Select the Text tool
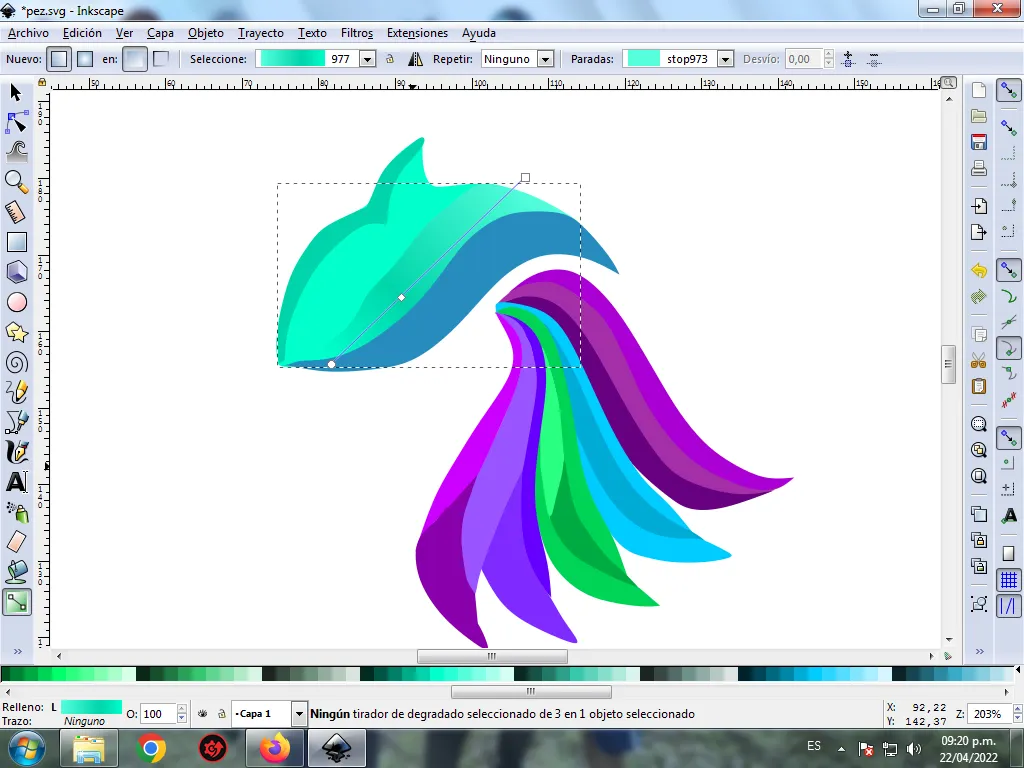 coord(16,482)
